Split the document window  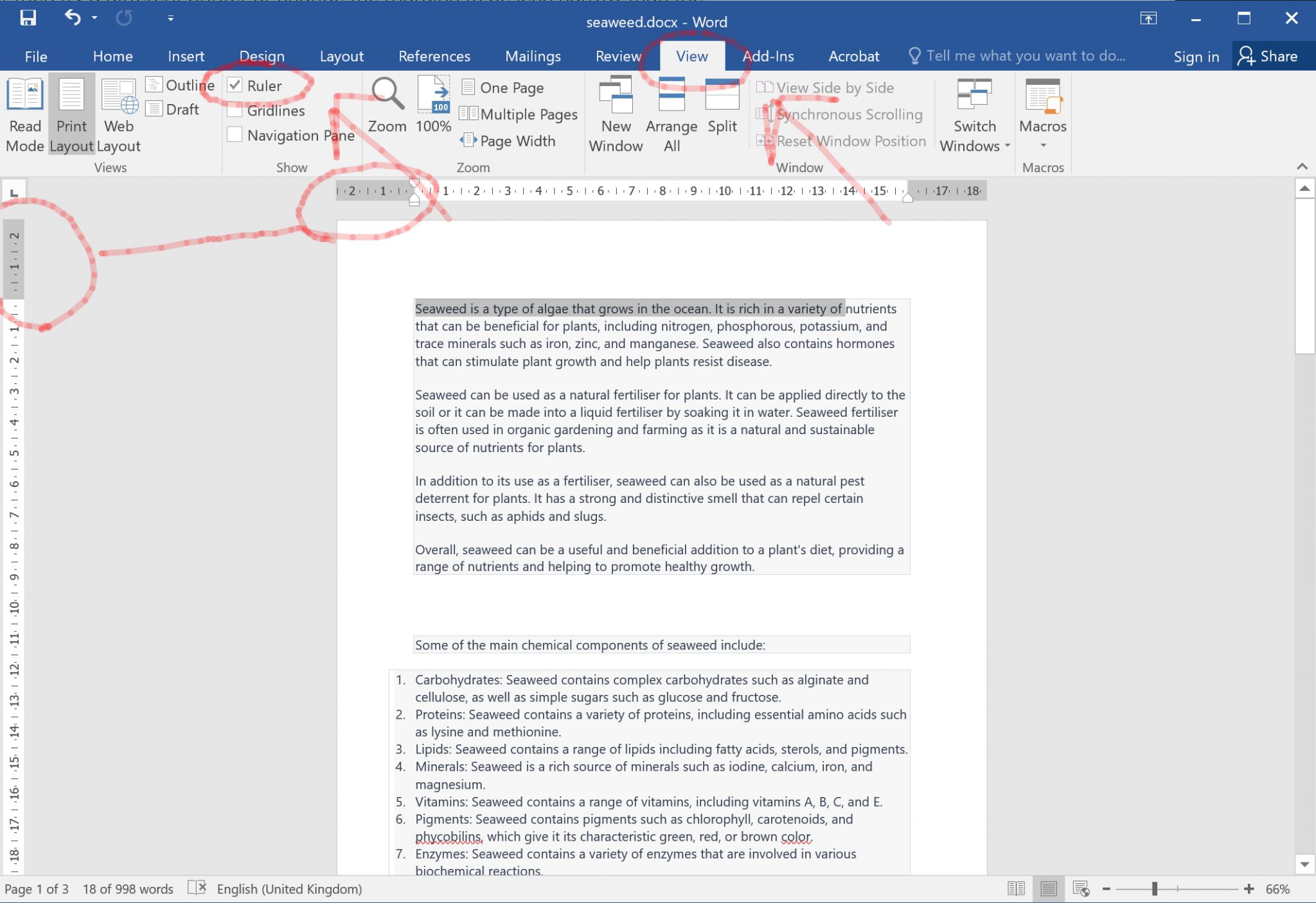click(x=721, y=109)
